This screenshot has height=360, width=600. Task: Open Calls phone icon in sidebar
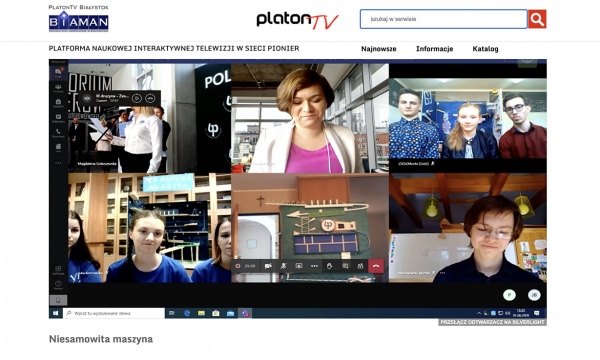pyautogui.click(x=58, y=133)
